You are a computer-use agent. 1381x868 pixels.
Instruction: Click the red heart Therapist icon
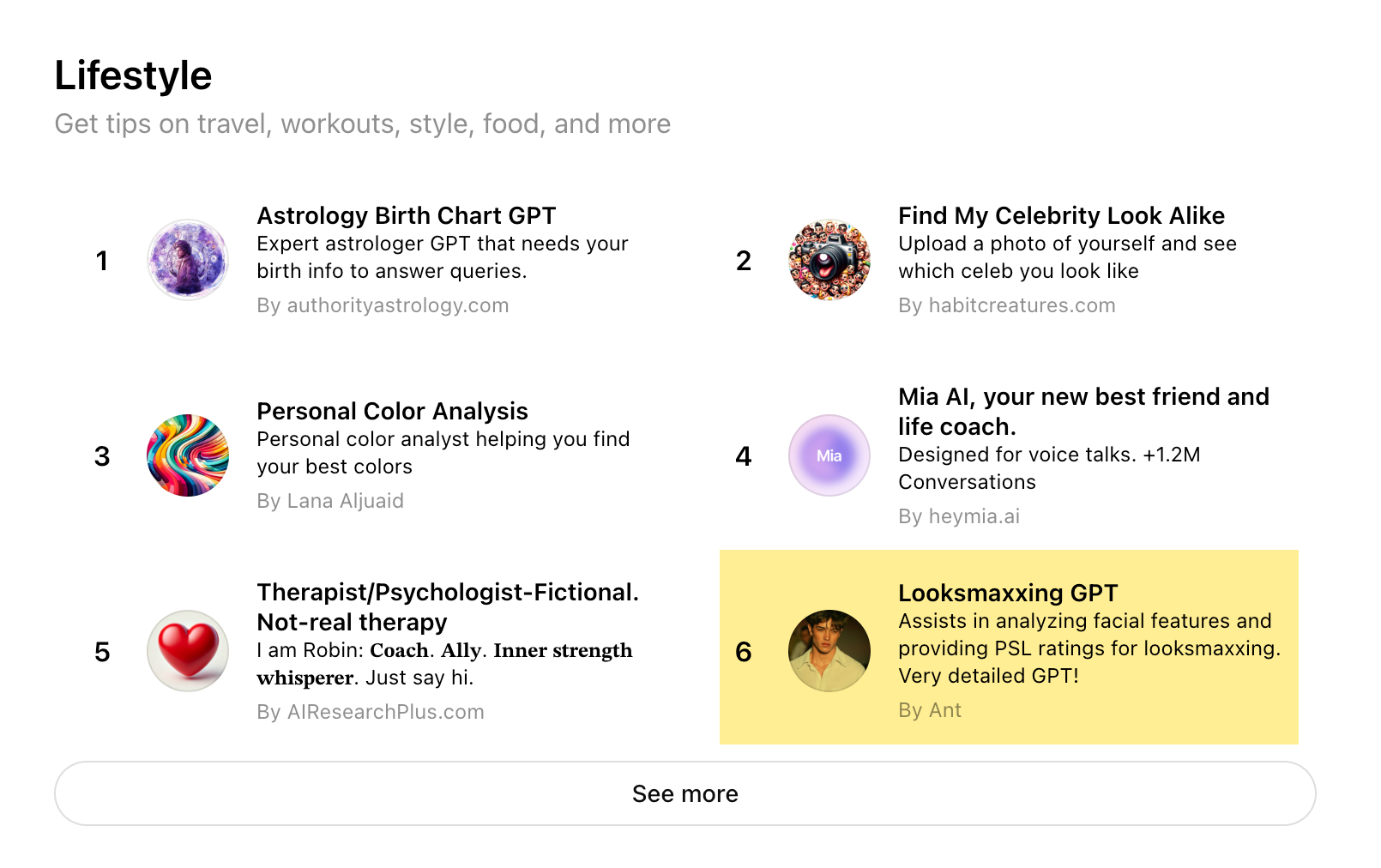pyautogui.click(x=187, y=651)
